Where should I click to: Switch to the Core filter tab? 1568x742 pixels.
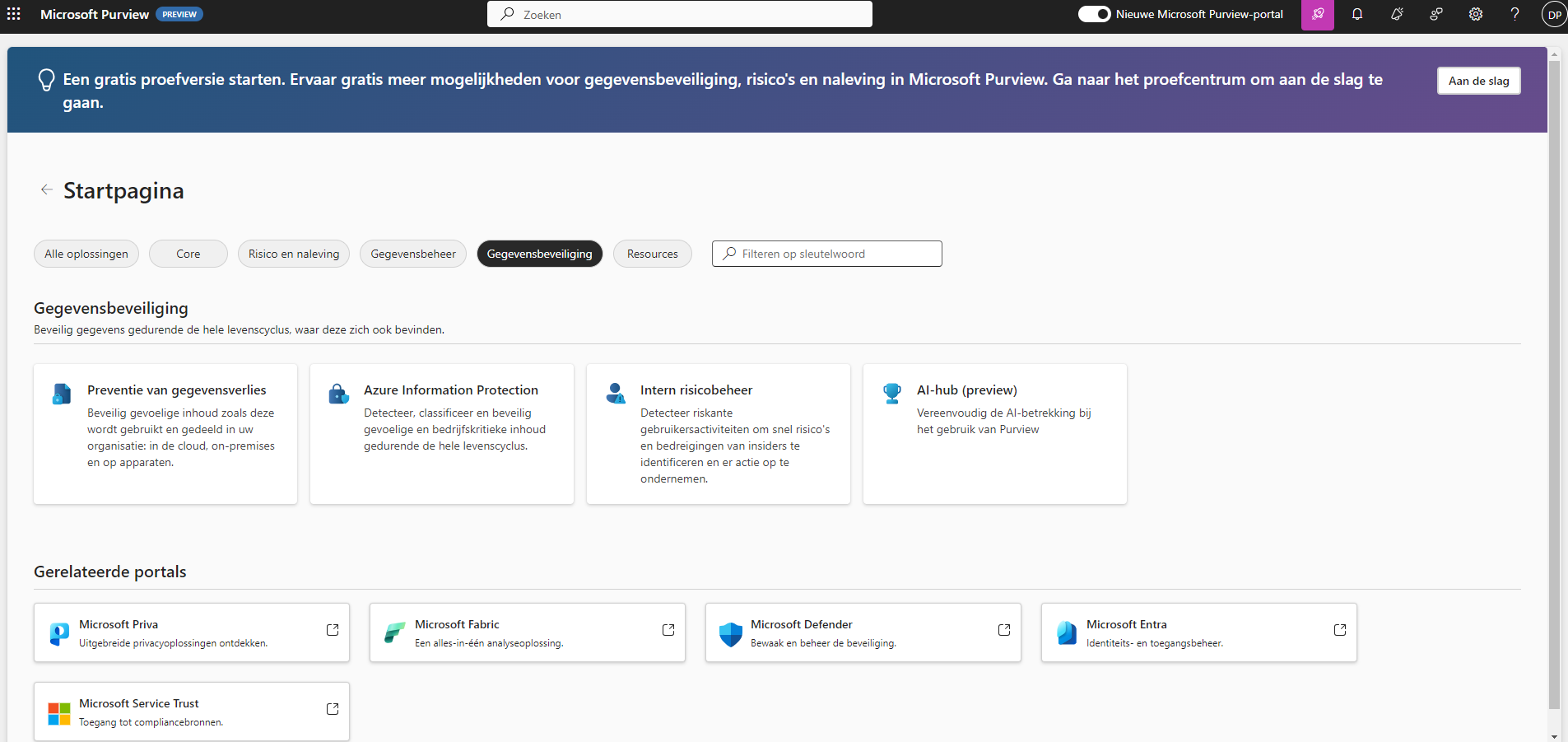188,253
